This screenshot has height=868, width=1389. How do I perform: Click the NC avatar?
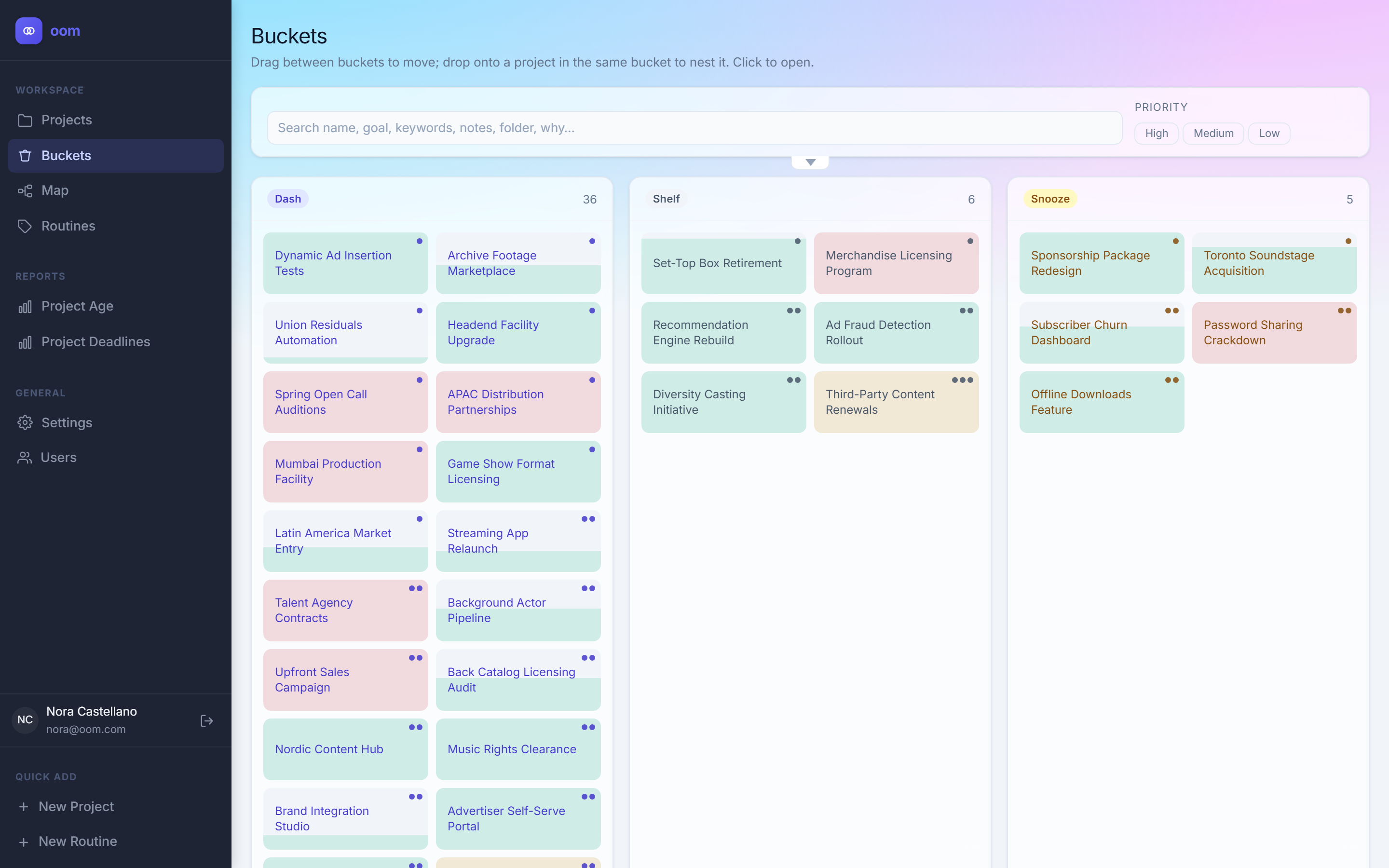click(25, 720)
